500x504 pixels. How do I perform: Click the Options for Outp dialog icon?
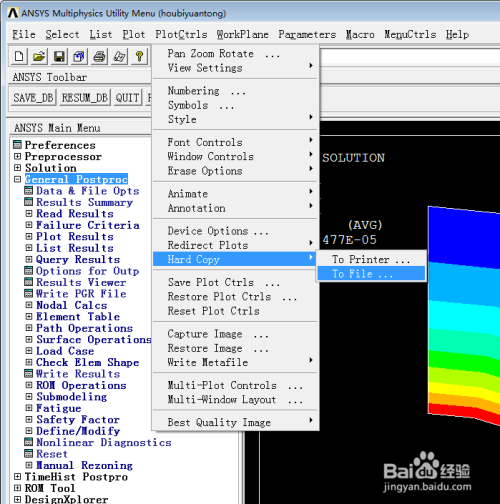29,271
